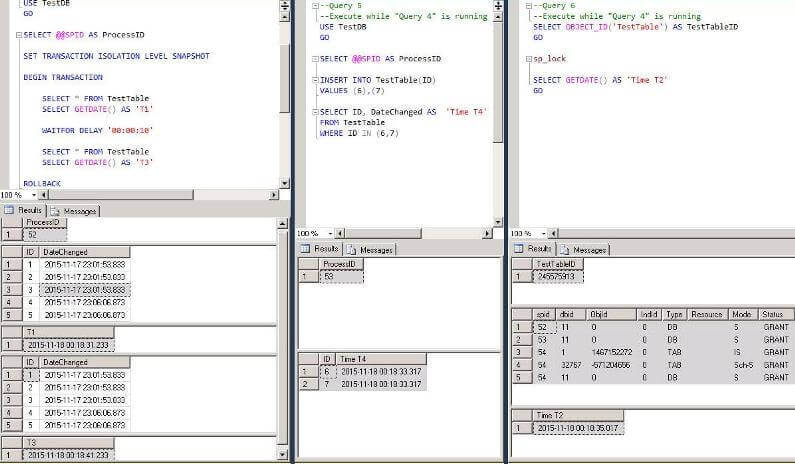Click up arrow of left results scrollbar

[282, 223]
